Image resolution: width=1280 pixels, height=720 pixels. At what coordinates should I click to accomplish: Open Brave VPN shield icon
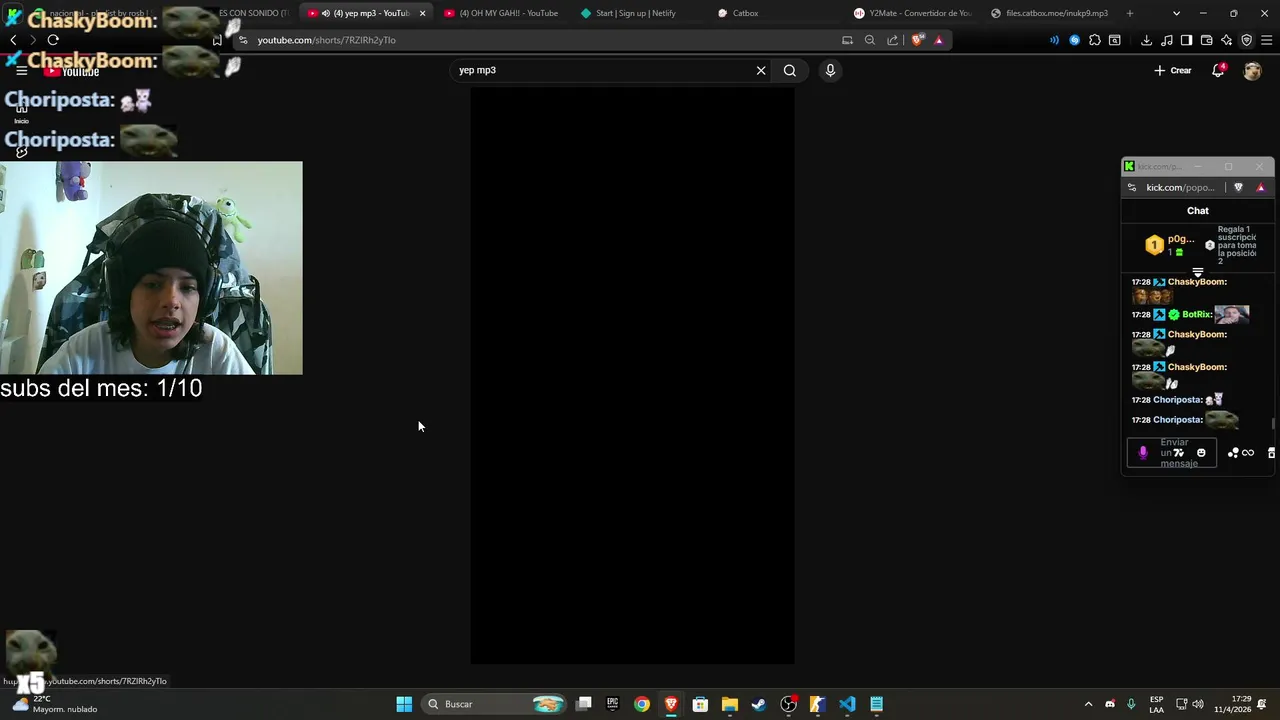tap(1246, 40)
